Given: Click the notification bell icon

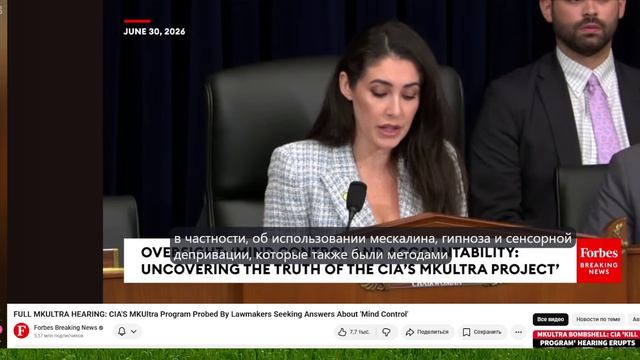Looking at the screenshot, I should tap(122, 331).
